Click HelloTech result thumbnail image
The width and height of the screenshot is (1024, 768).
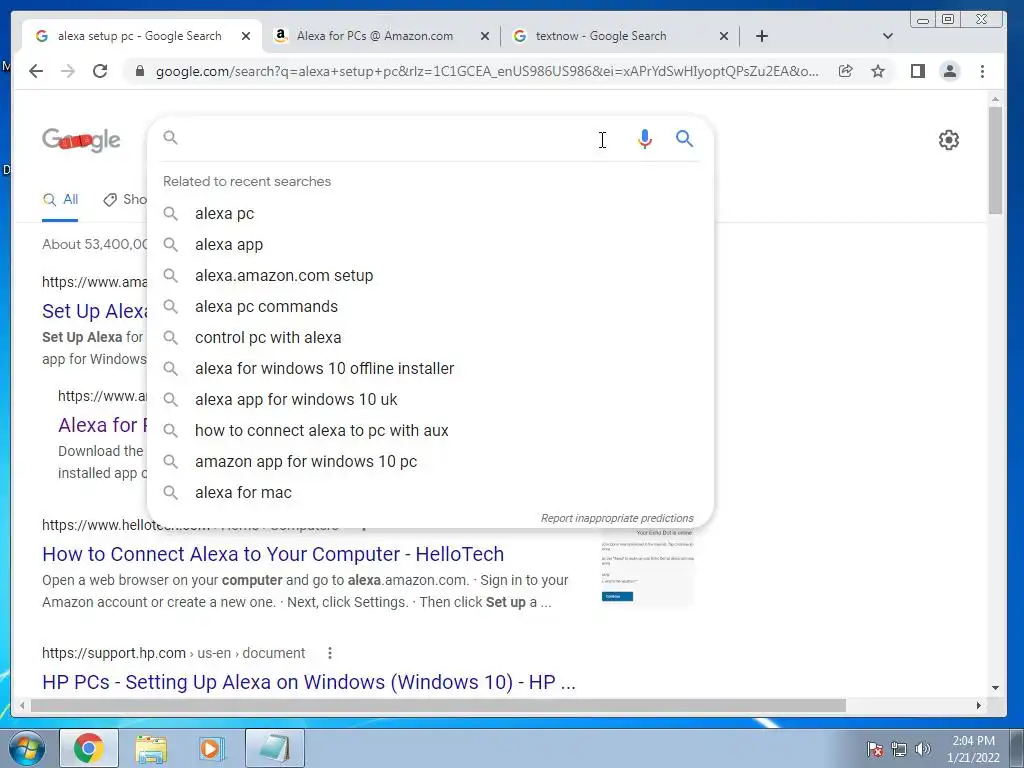[x=647, y=567]
